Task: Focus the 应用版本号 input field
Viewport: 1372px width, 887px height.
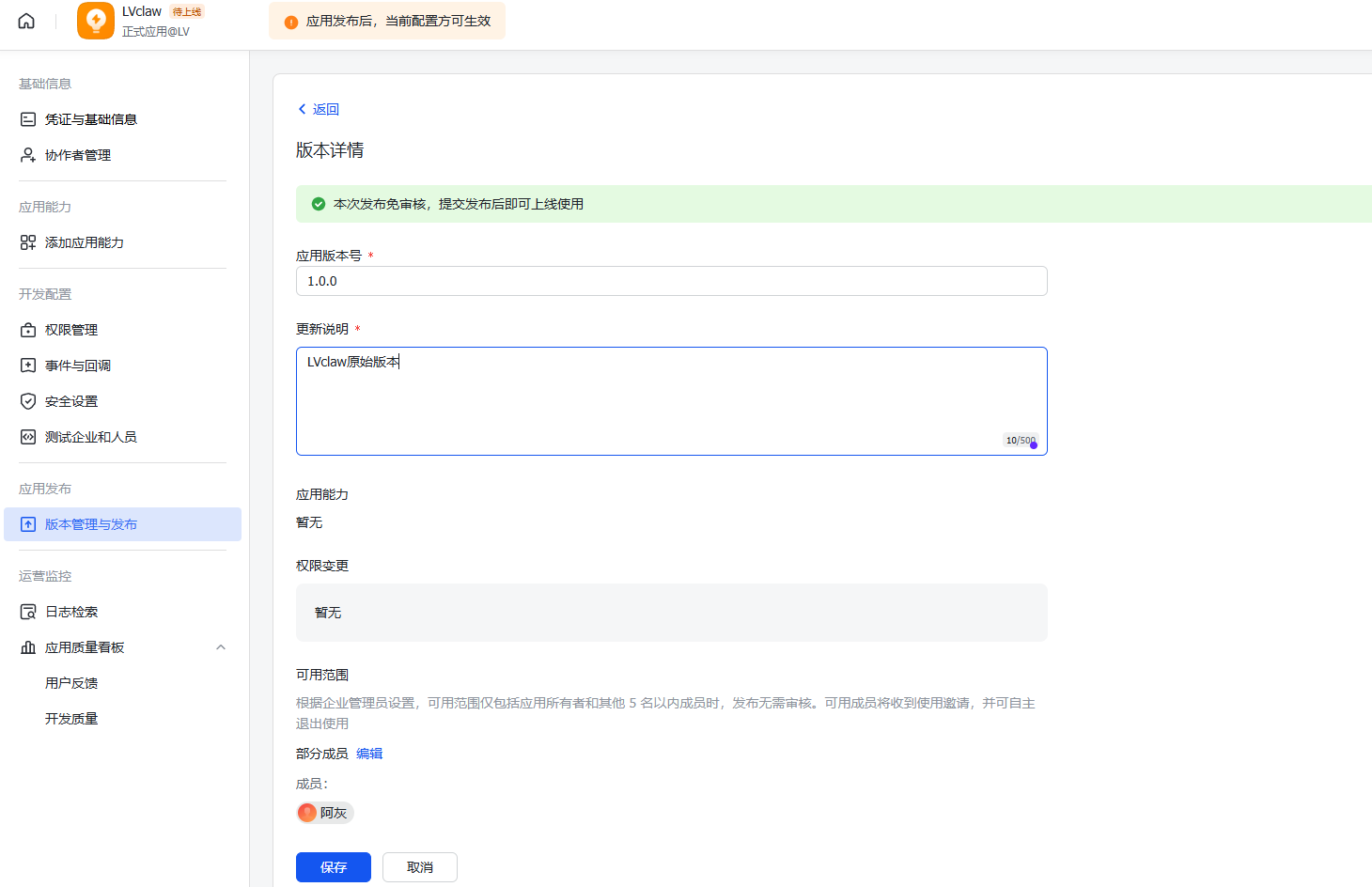Action: tap(671, 281)
